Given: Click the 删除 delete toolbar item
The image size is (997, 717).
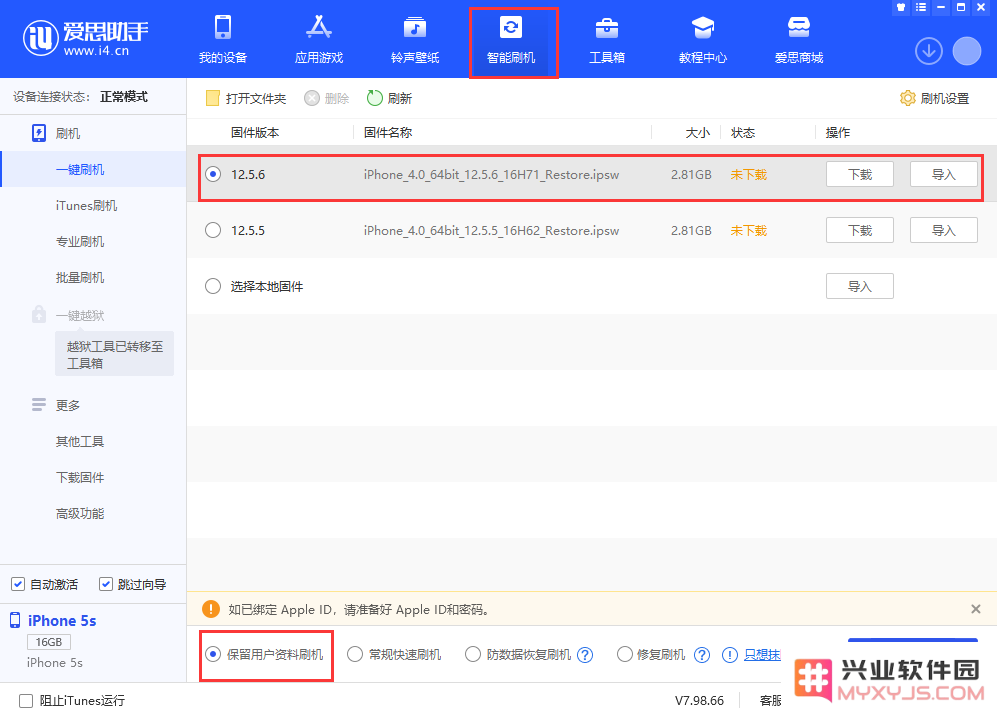Looking at the screenshot, I should [327, 99].
